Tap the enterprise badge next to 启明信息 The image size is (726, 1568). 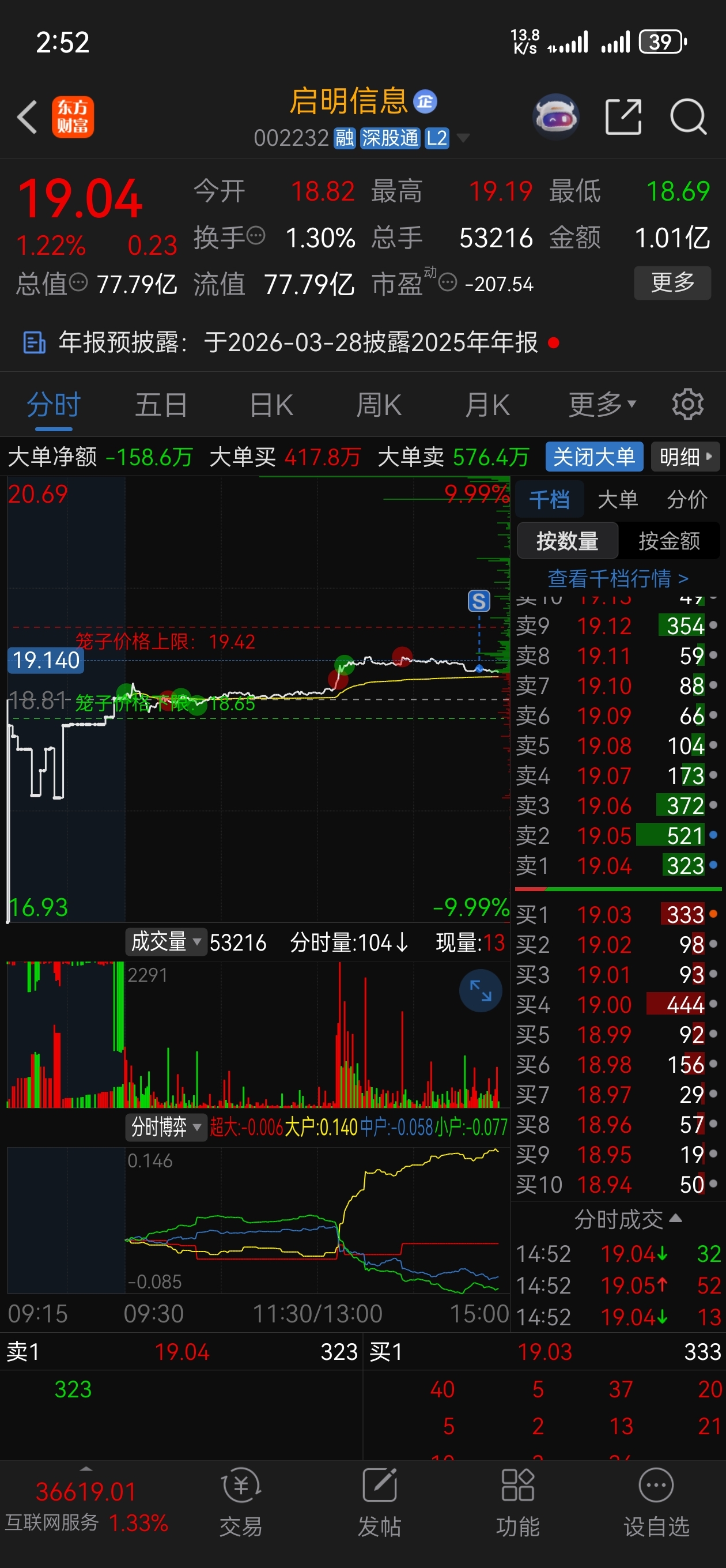pos(425,101)
